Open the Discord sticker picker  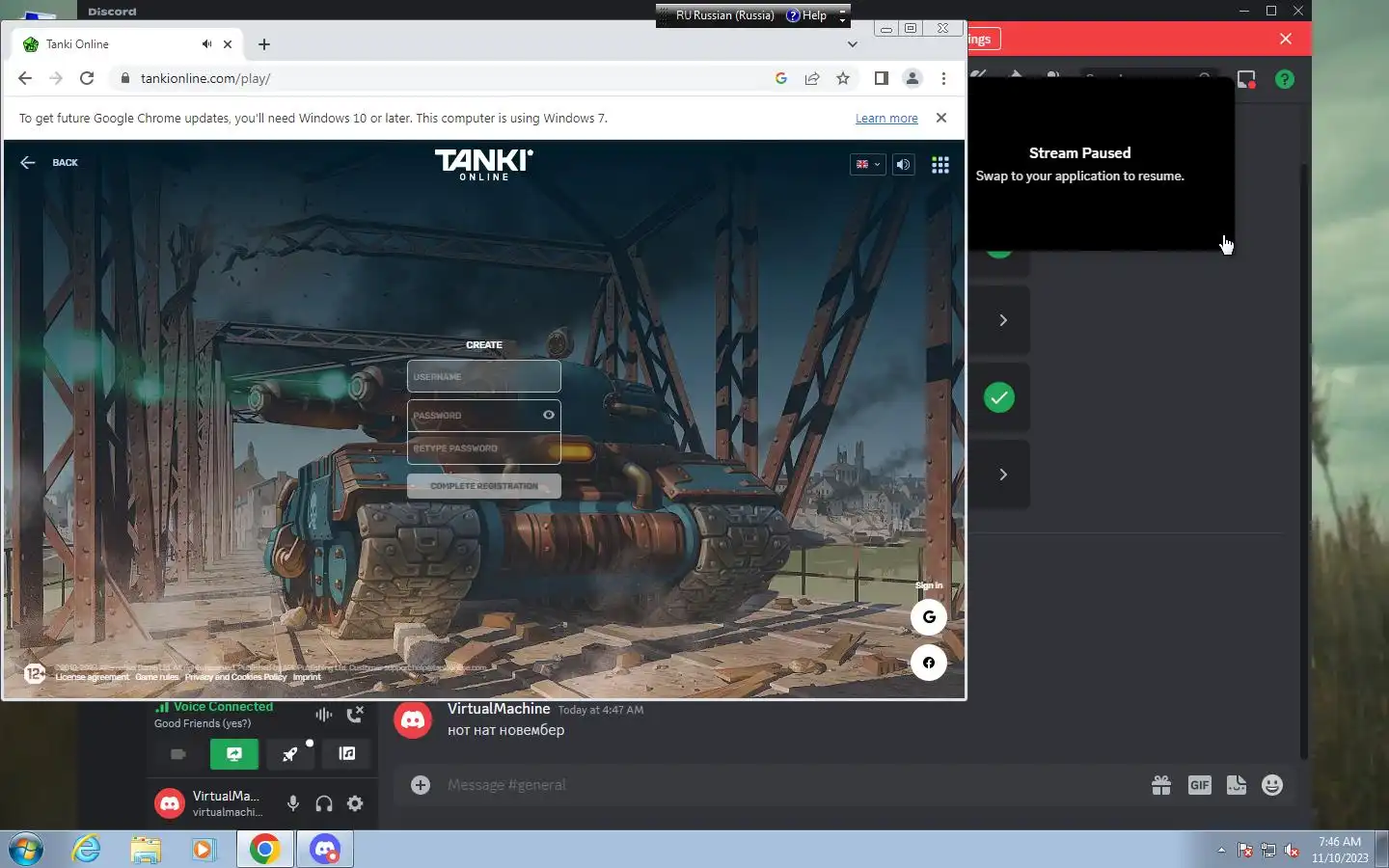[x=1237, y=785]
